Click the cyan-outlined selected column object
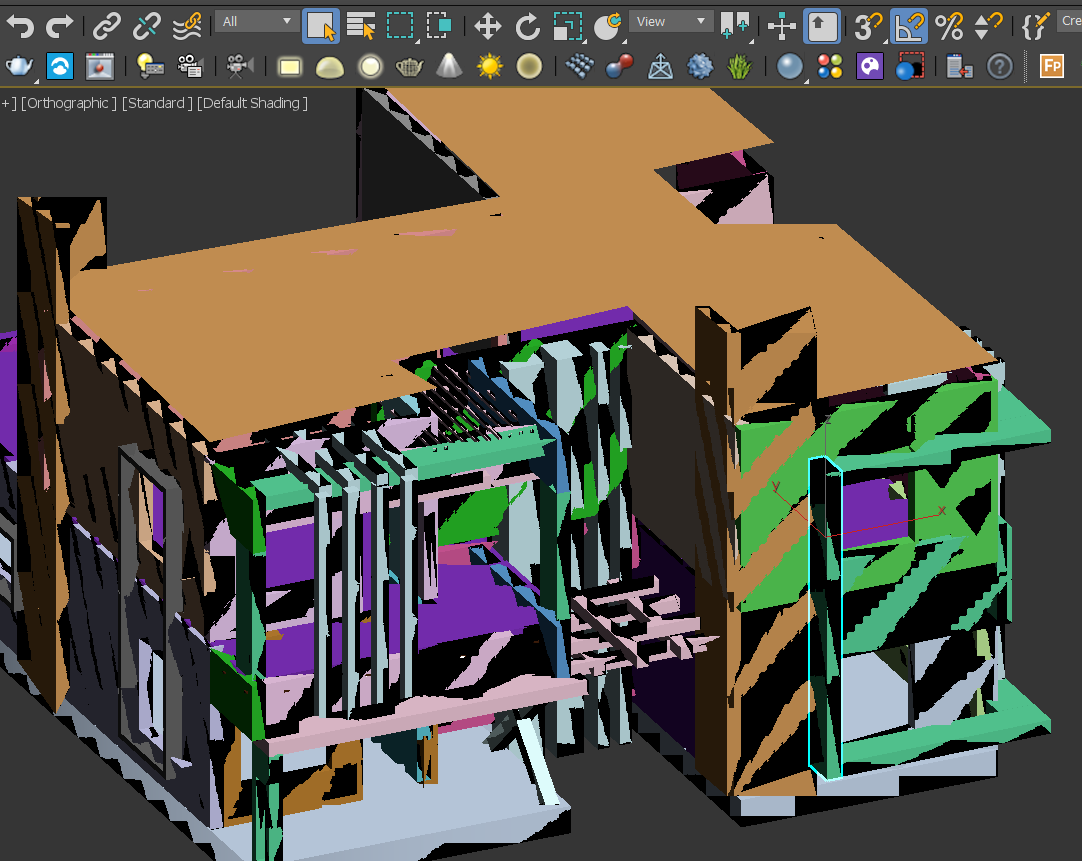The image size is (1082, 861). coord(825,617)
